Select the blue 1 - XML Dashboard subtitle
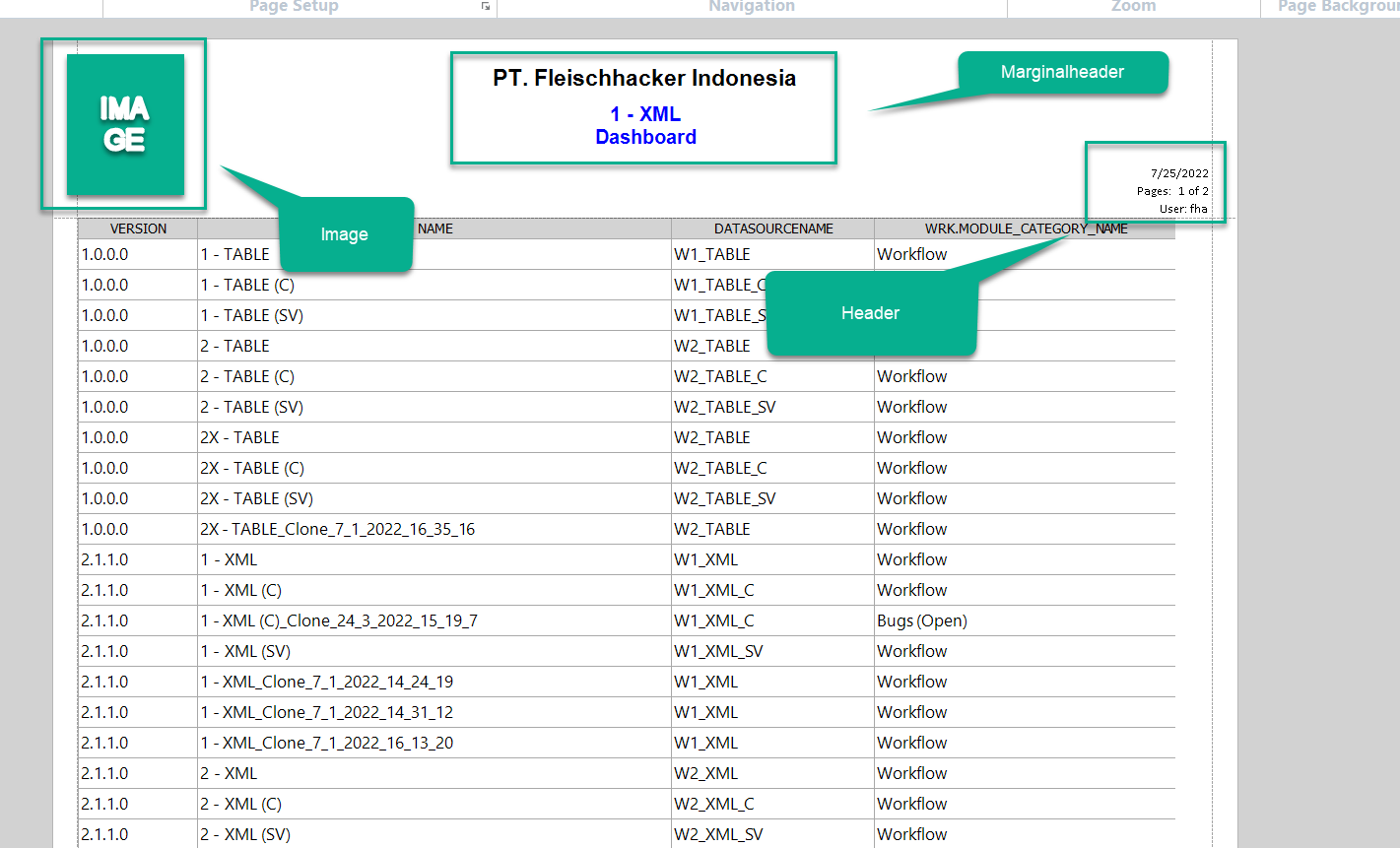The height and width of the screenshot is (848, 1400). (645, 125)
